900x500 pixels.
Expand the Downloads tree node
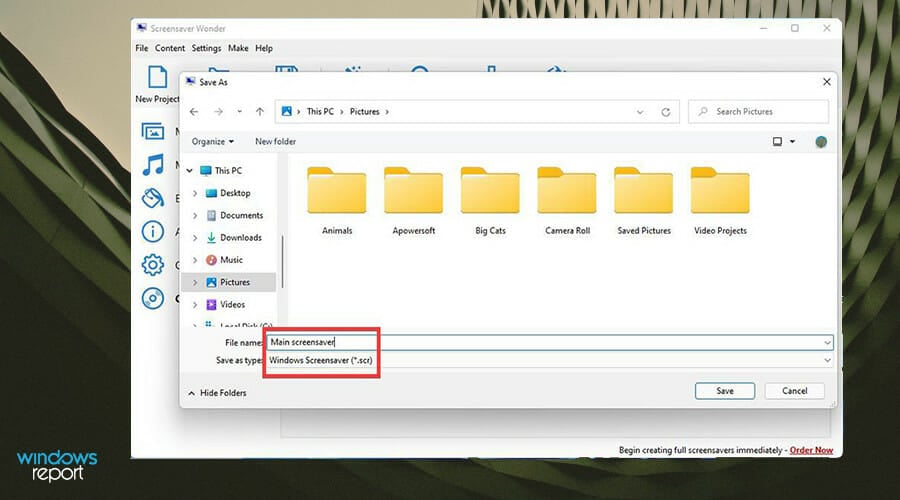click(x=195, y=238)
